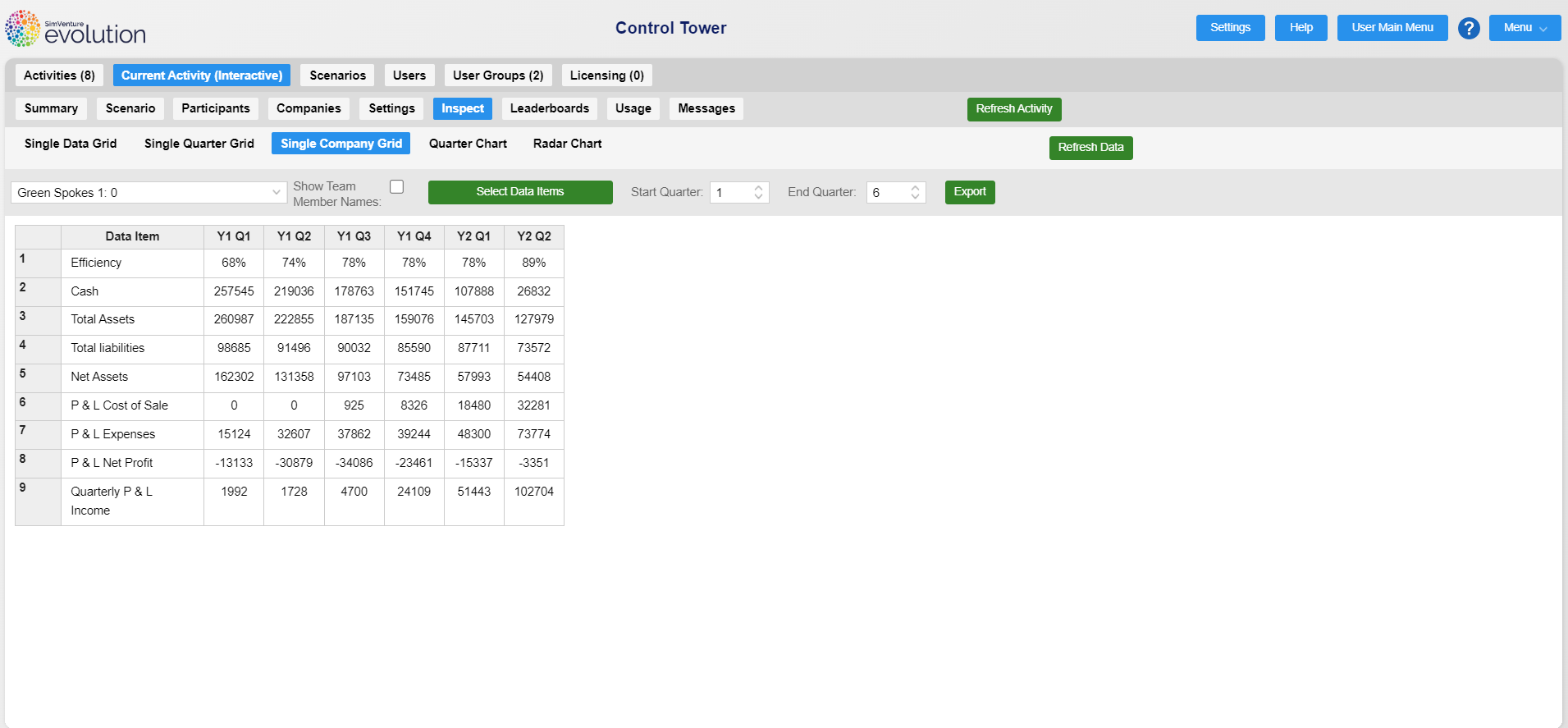Open the Green Spokes company dropdown
1568x728 pixels.
tap(149, 193)
